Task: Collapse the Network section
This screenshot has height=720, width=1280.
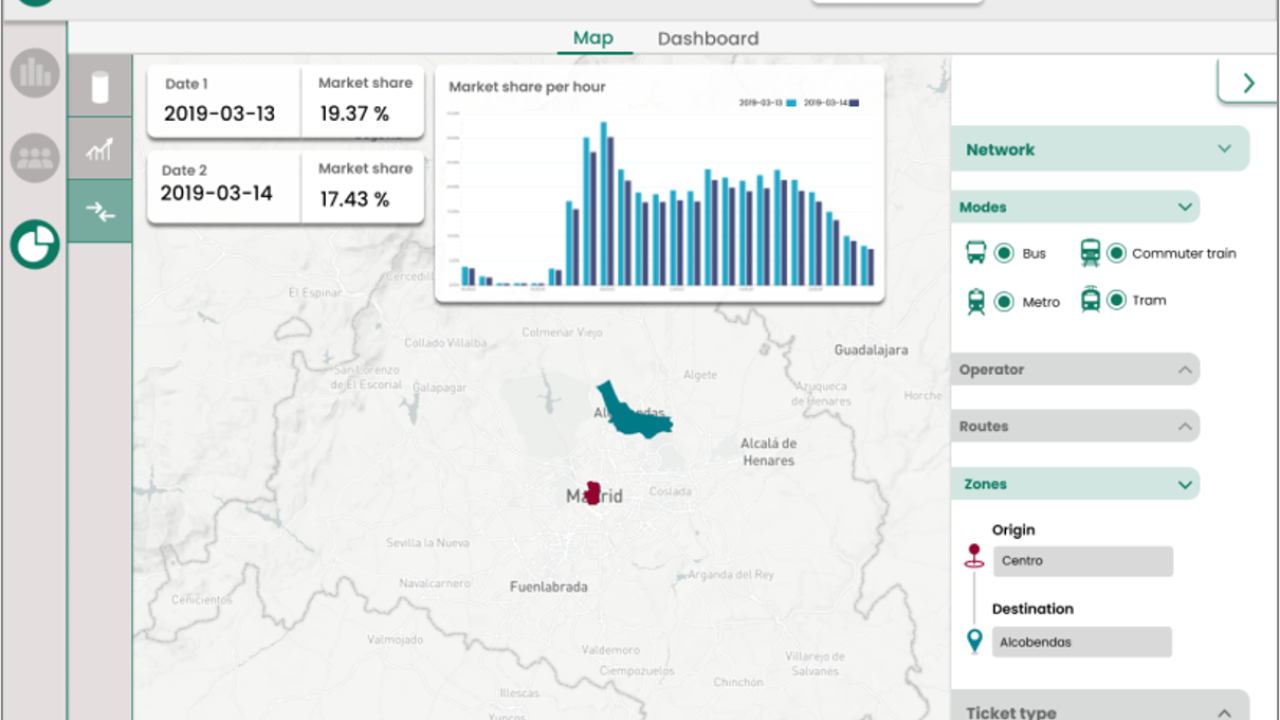Action: (1224, 149)
